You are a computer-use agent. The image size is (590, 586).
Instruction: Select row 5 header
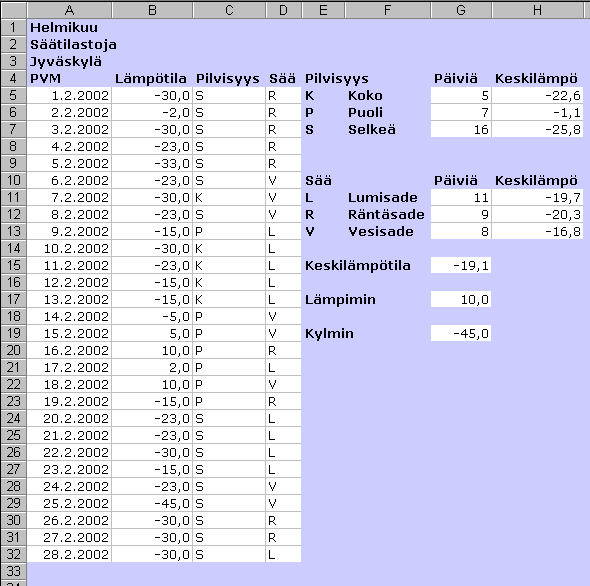14,96
